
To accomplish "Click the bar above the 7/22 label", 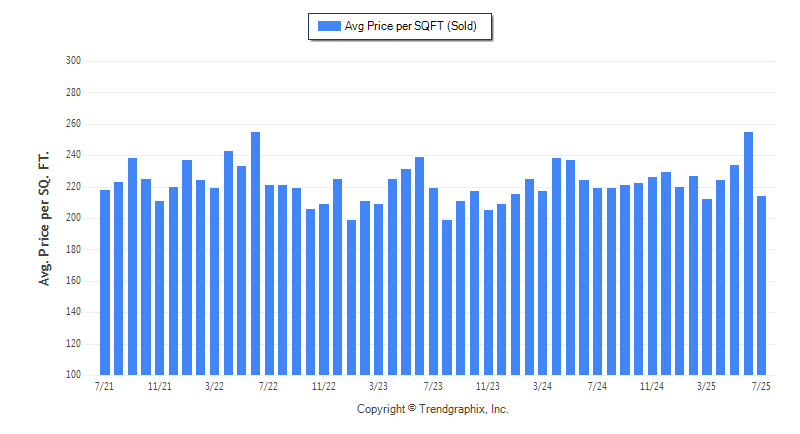I will 269,280.
